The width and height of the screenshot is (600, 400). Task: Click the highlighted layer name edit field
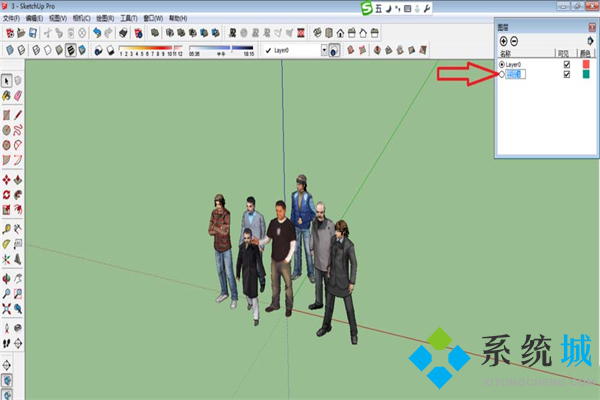coord(515,74)
